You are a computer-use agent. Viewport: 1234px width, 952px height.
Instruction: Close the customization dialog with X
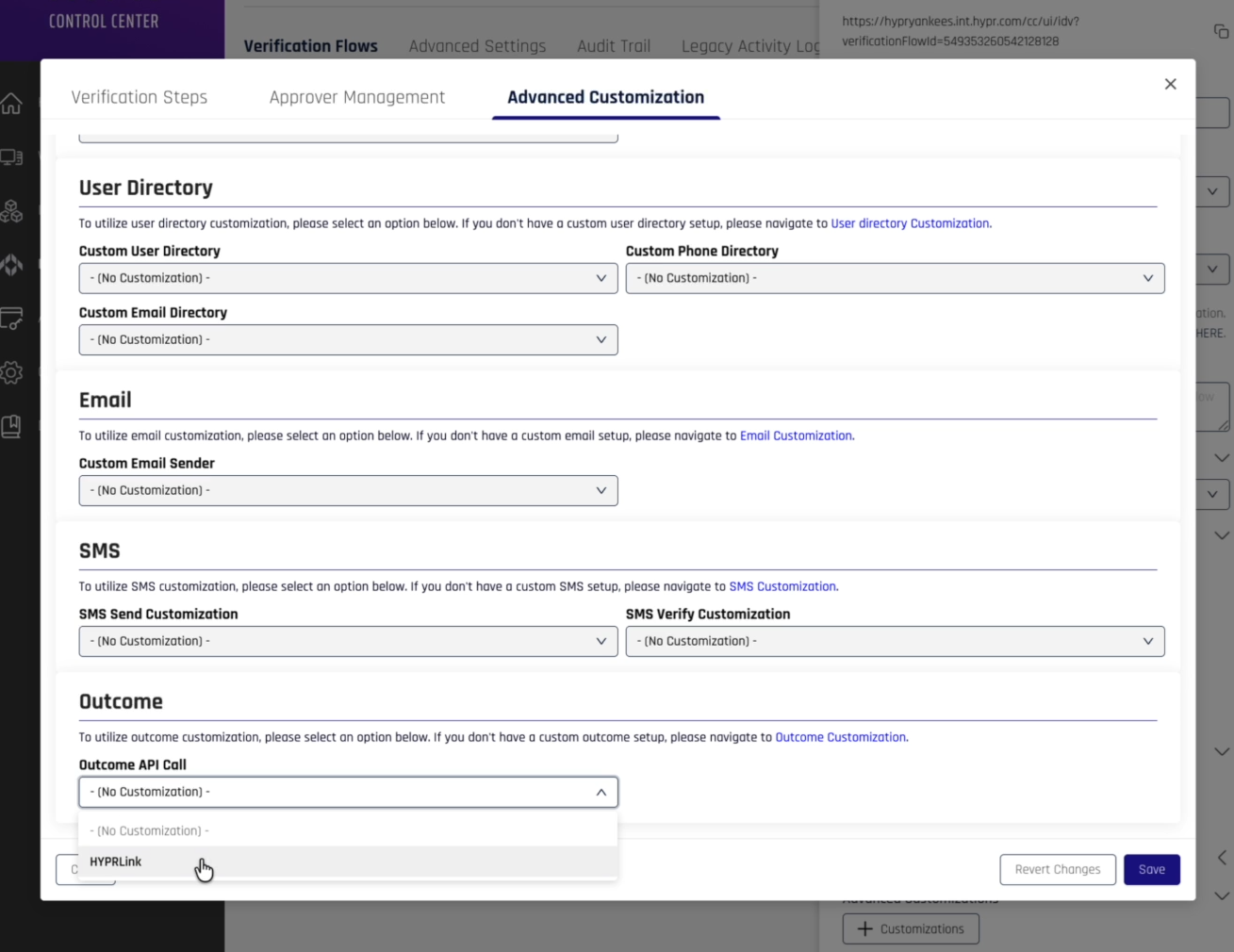(1170, 84)
